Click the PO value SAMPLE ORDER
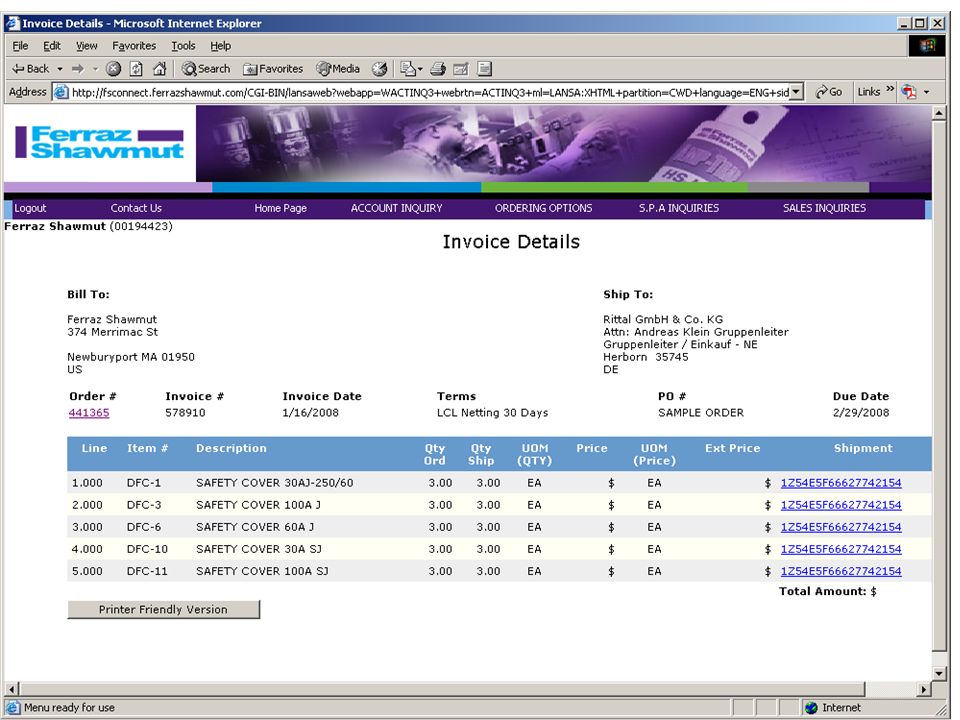Viewport: 960px width, 720px height. pos(701,413)
